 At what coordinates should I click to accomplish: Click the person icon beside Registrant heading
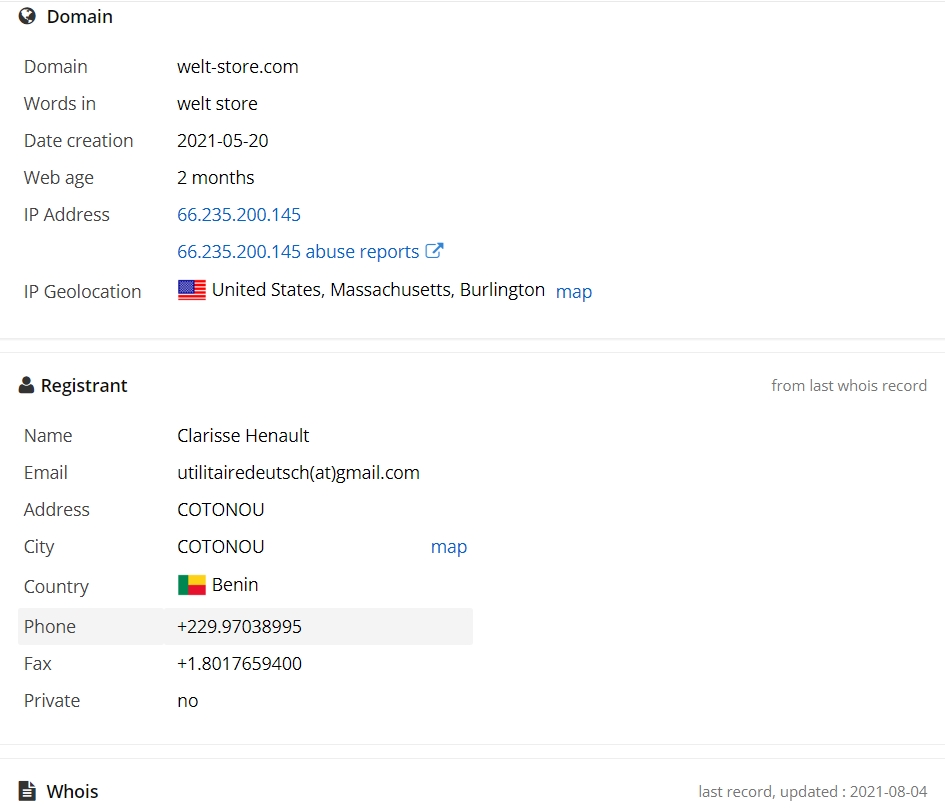tap(26, 385)
